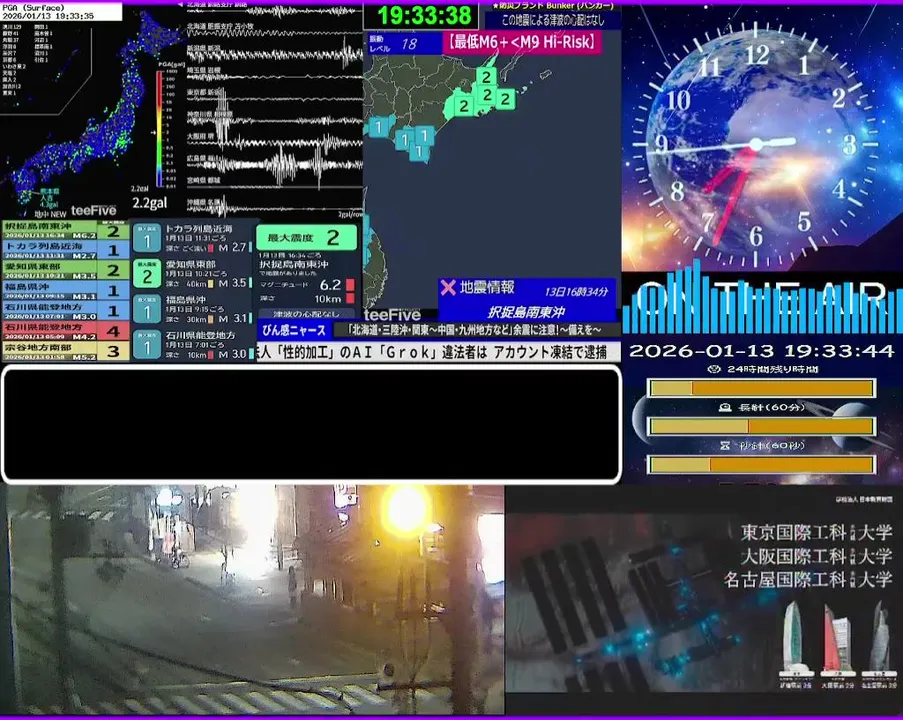Click the マグニチュード 6.2 value
Viewport: 903px width, 720px height.
pyautogui.click(x=331, y=285)
